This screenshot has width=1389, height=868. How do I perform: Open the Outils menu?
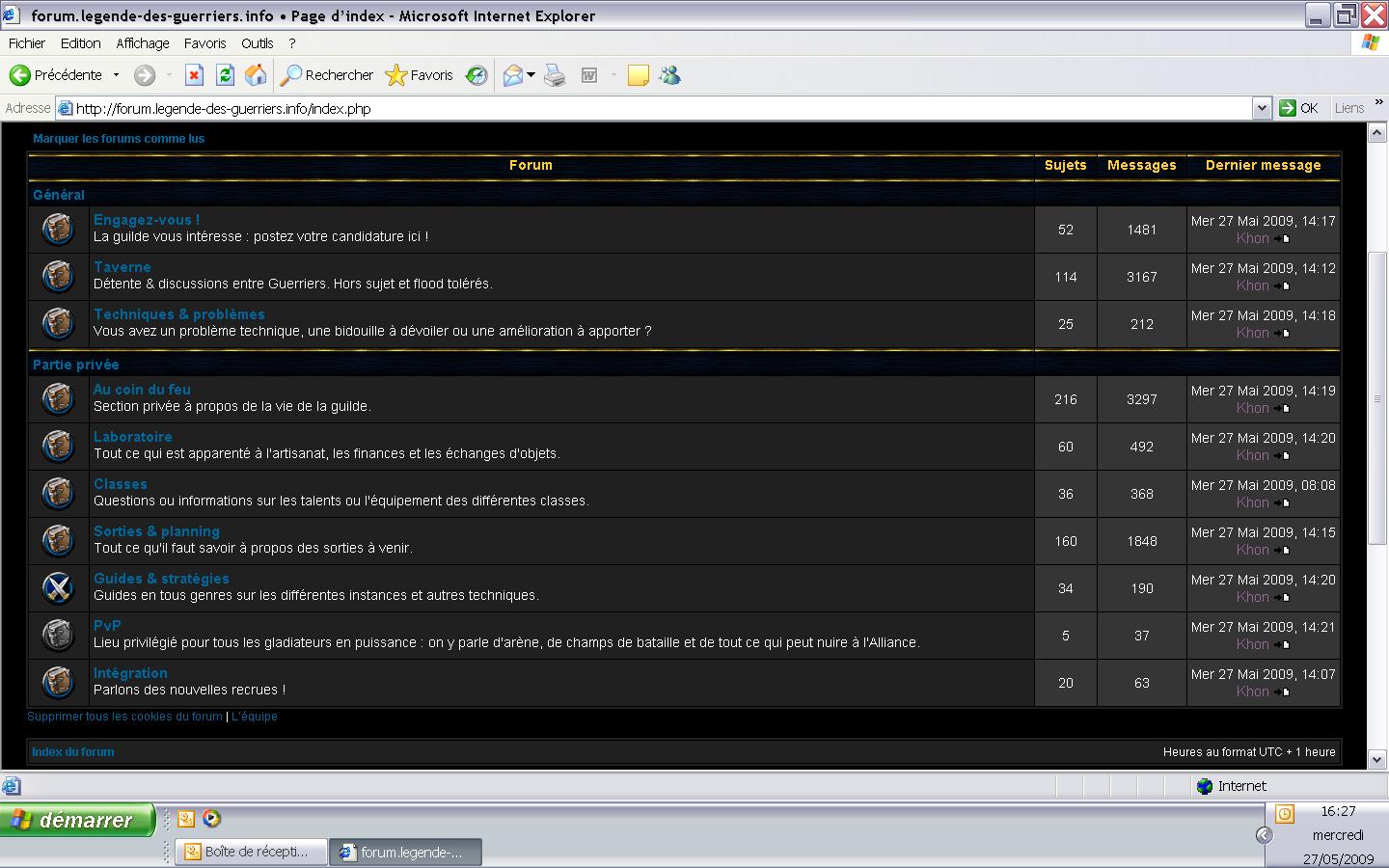257,43
